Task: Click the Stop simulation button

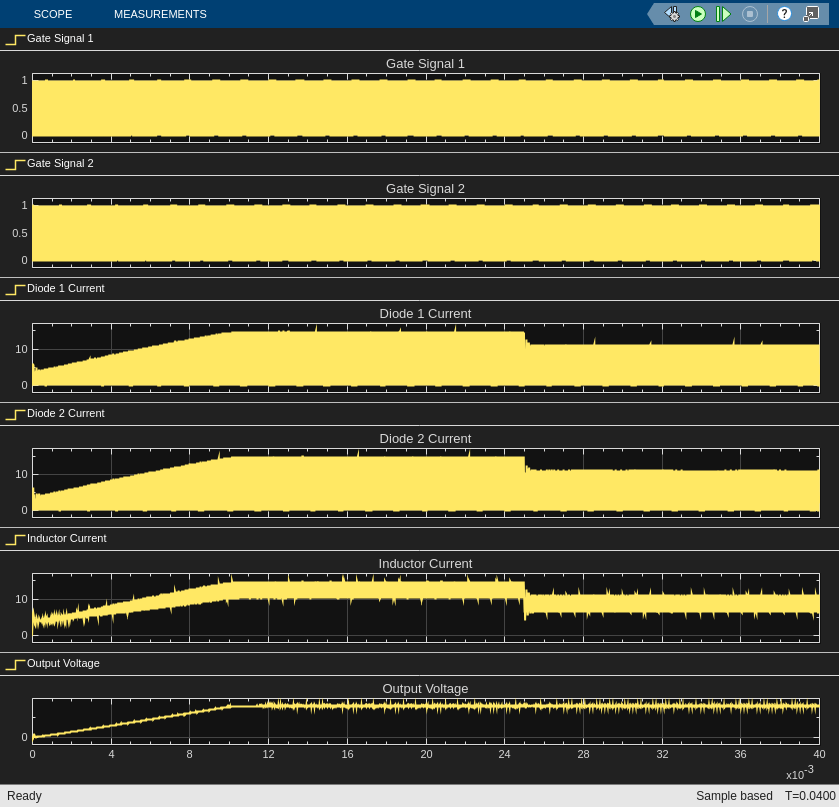Action: tap(750, 14)
